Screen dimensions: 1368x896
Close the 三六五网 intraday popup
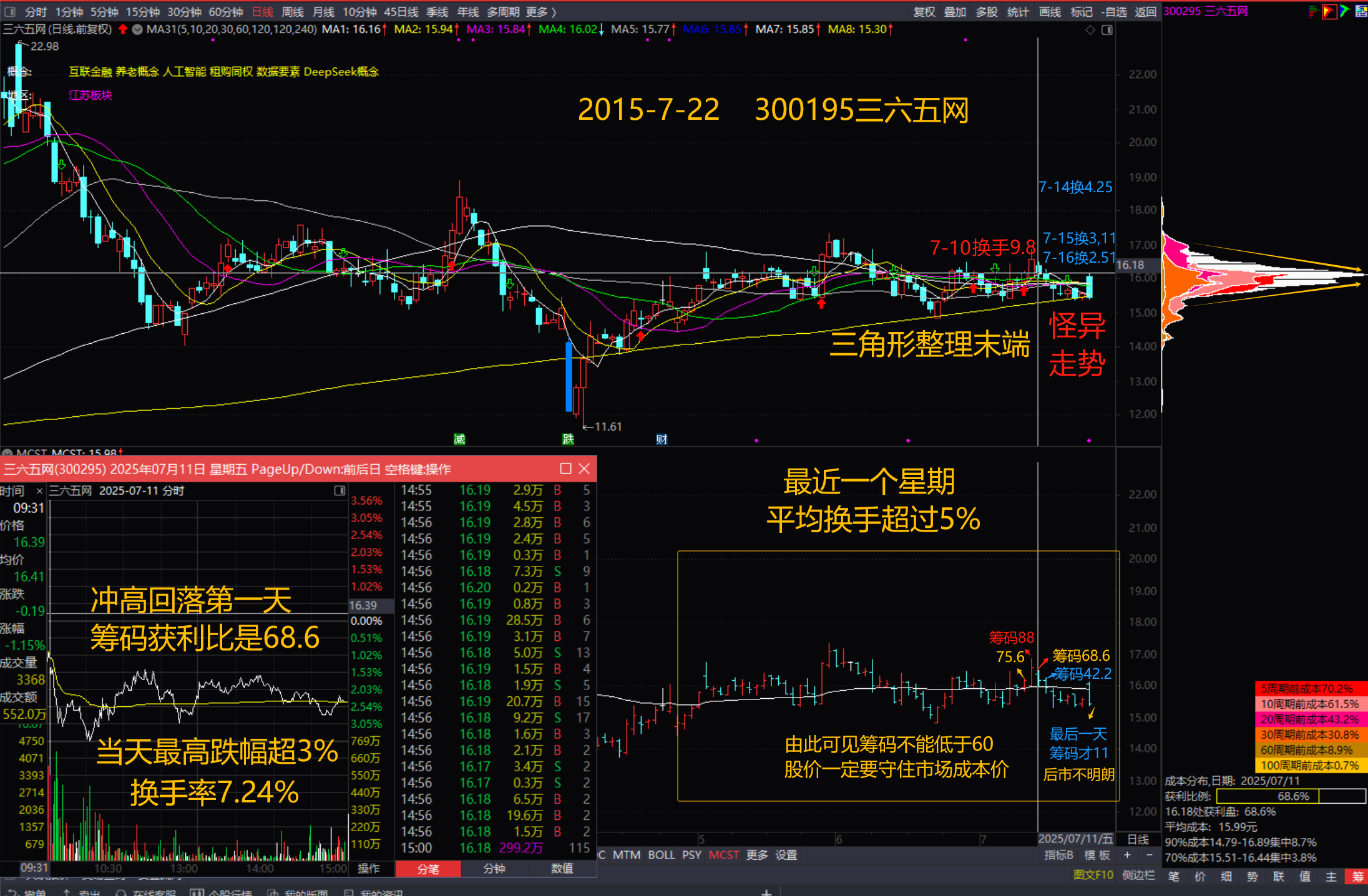(584, 469)
